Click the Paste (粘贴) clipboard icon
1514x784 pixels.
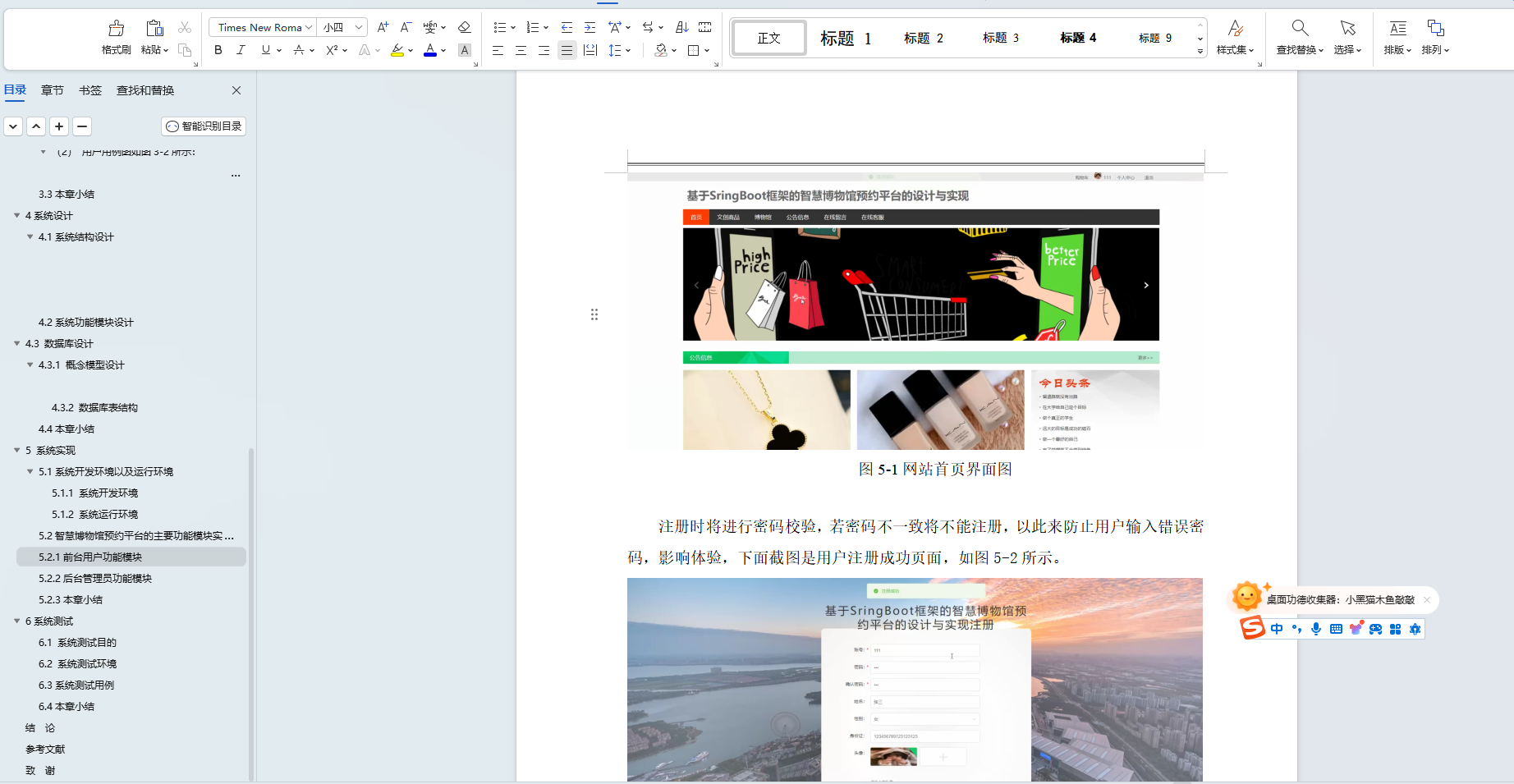[x=154, y=28]
